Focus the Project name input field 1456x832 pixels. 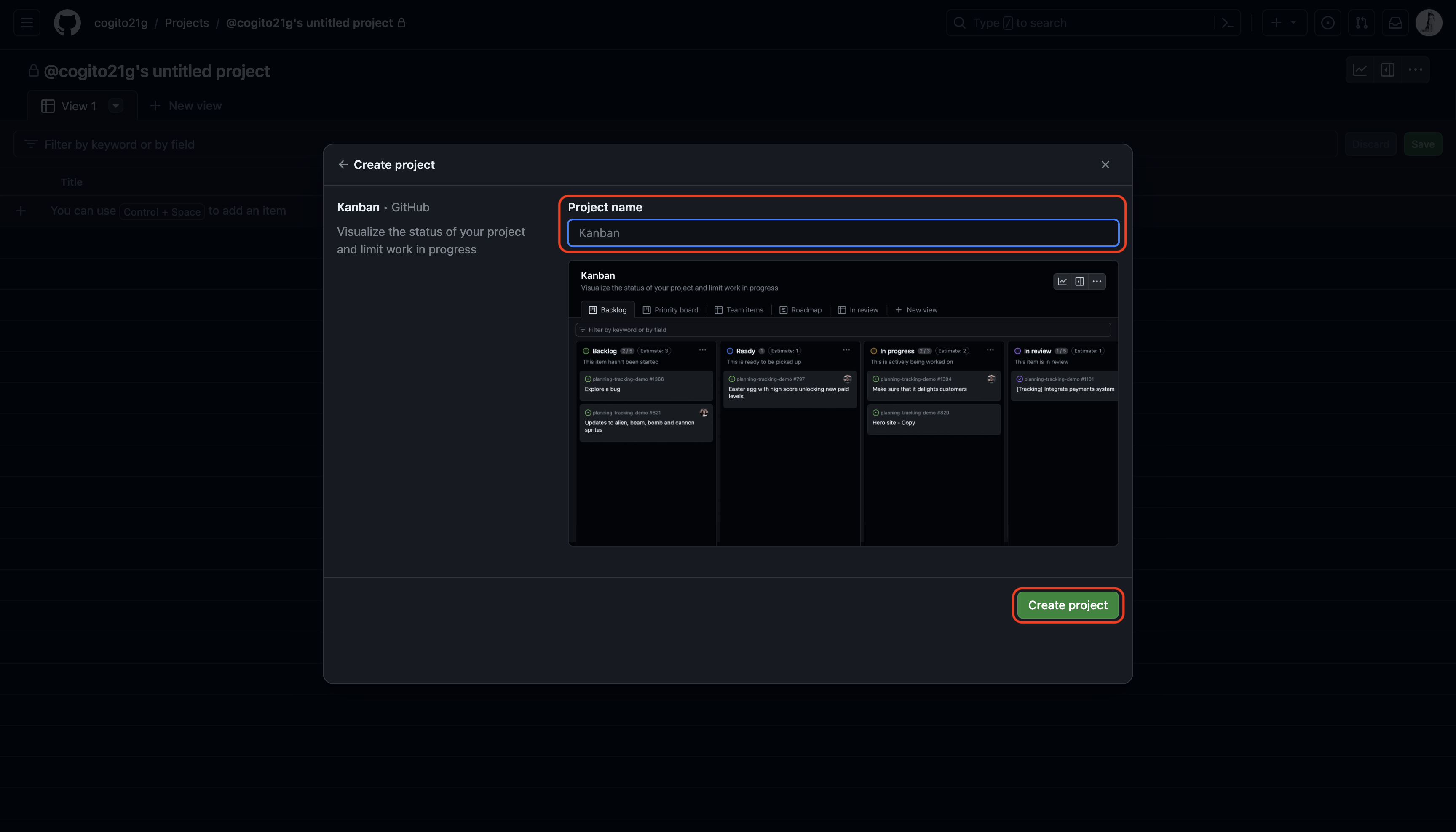click(x=843, y=233)
